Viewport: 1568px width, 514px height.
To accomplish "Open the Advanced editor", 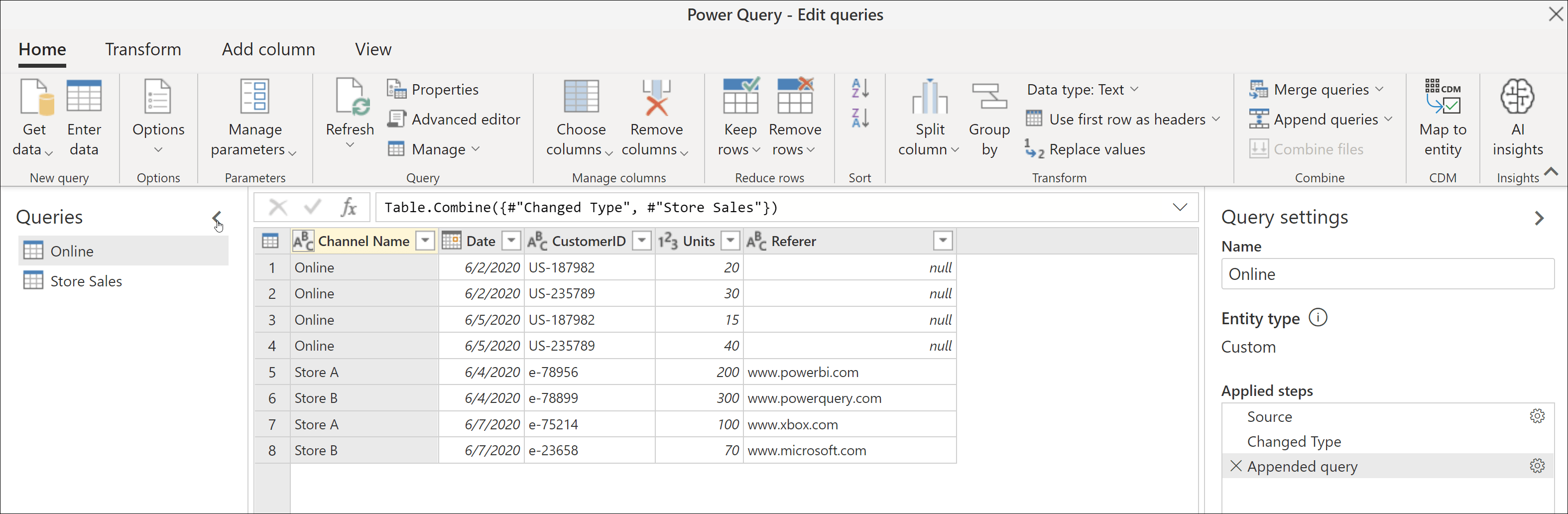I will [x=455, y=120].
